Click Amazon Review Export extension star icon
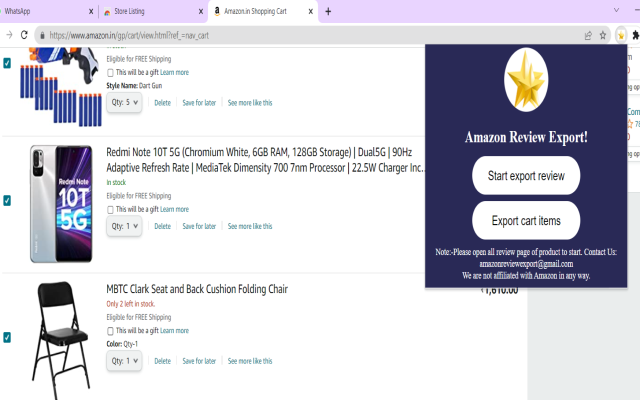This screenshot has height=400, width=640. click(621, 36)
